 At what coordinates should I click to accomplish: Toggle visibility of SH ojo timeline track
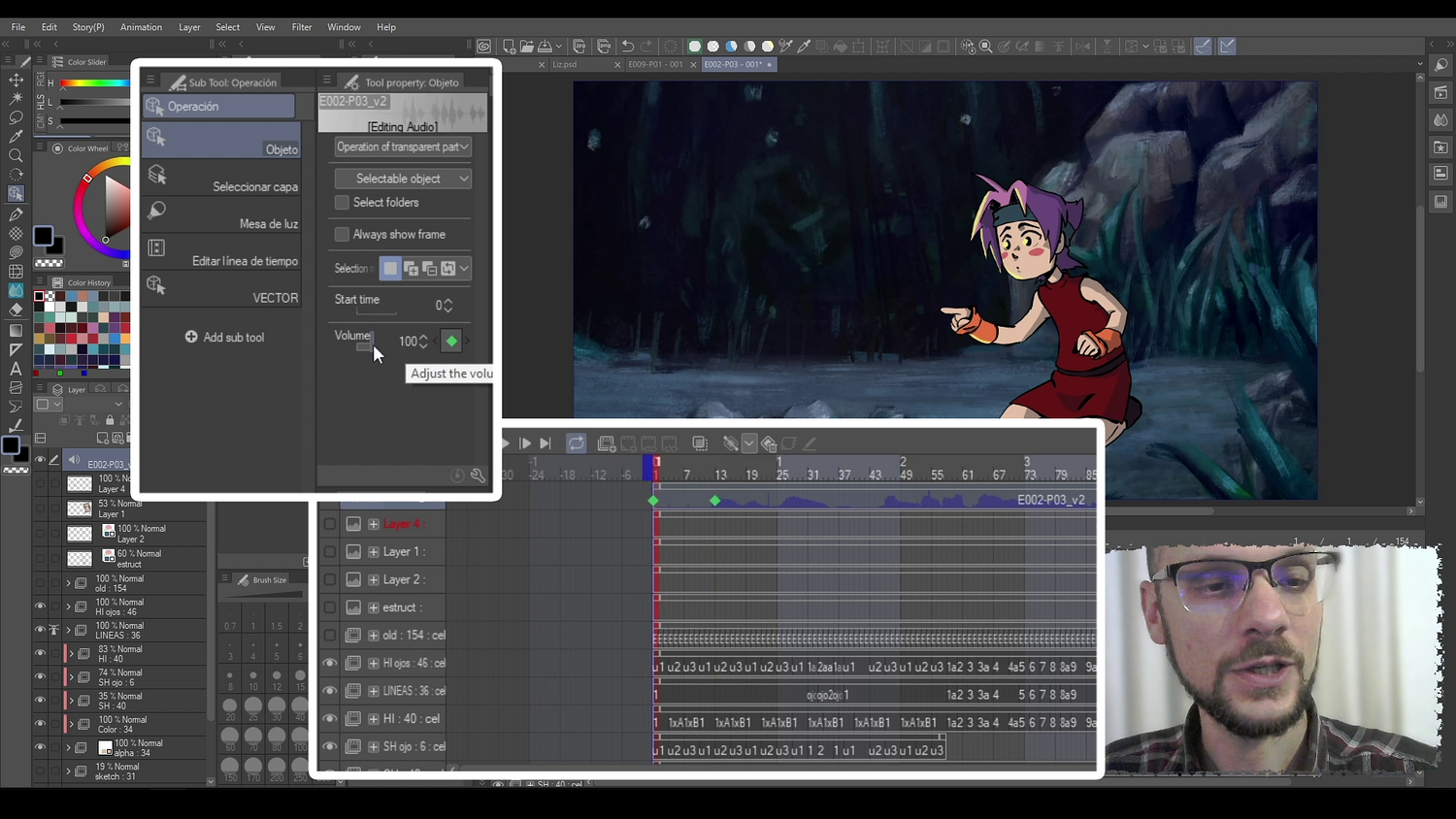click(x=330, y=747)
